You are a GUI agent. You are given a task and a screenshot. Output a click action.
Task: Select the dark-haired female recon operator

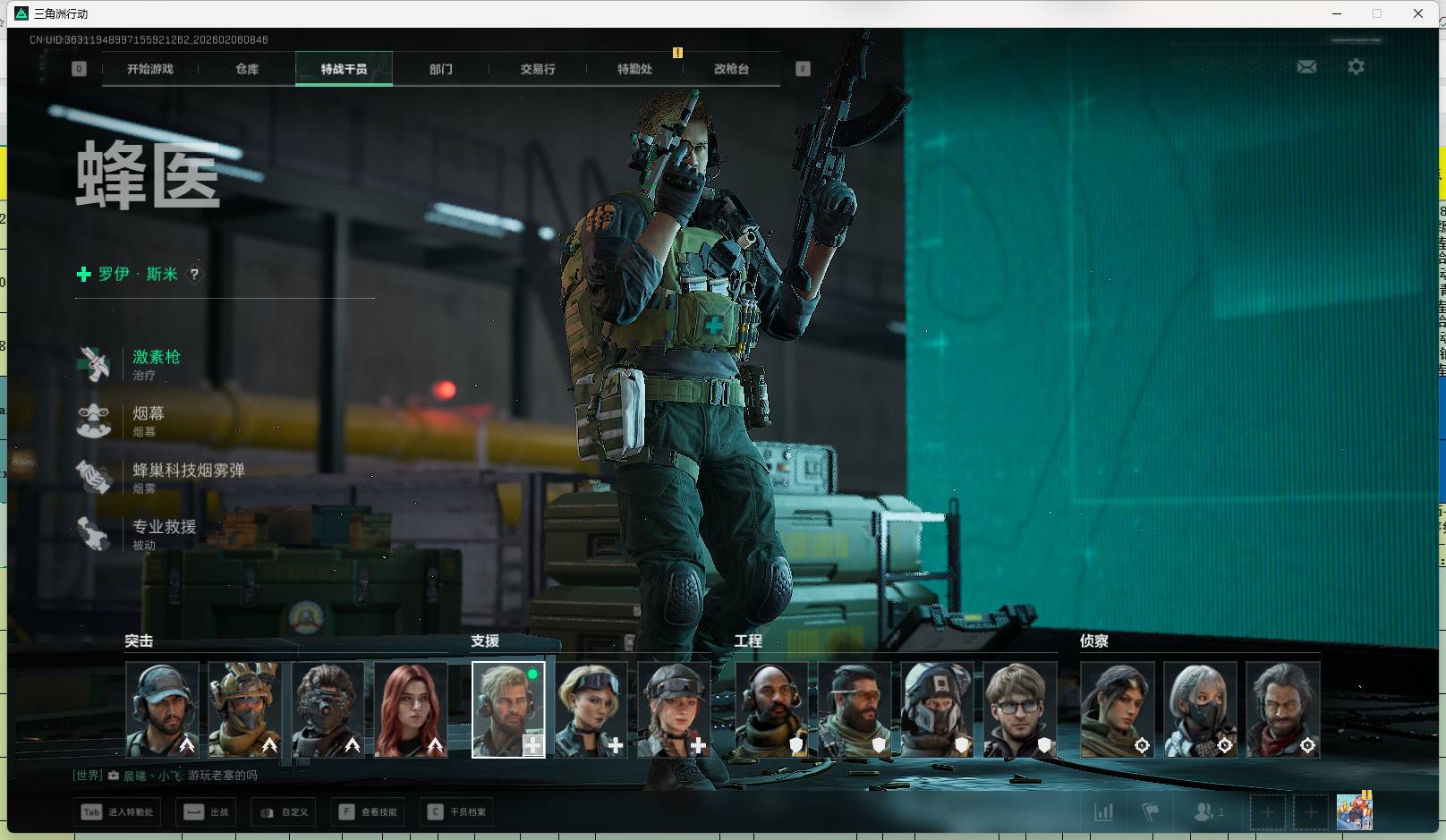[1118, 709]
